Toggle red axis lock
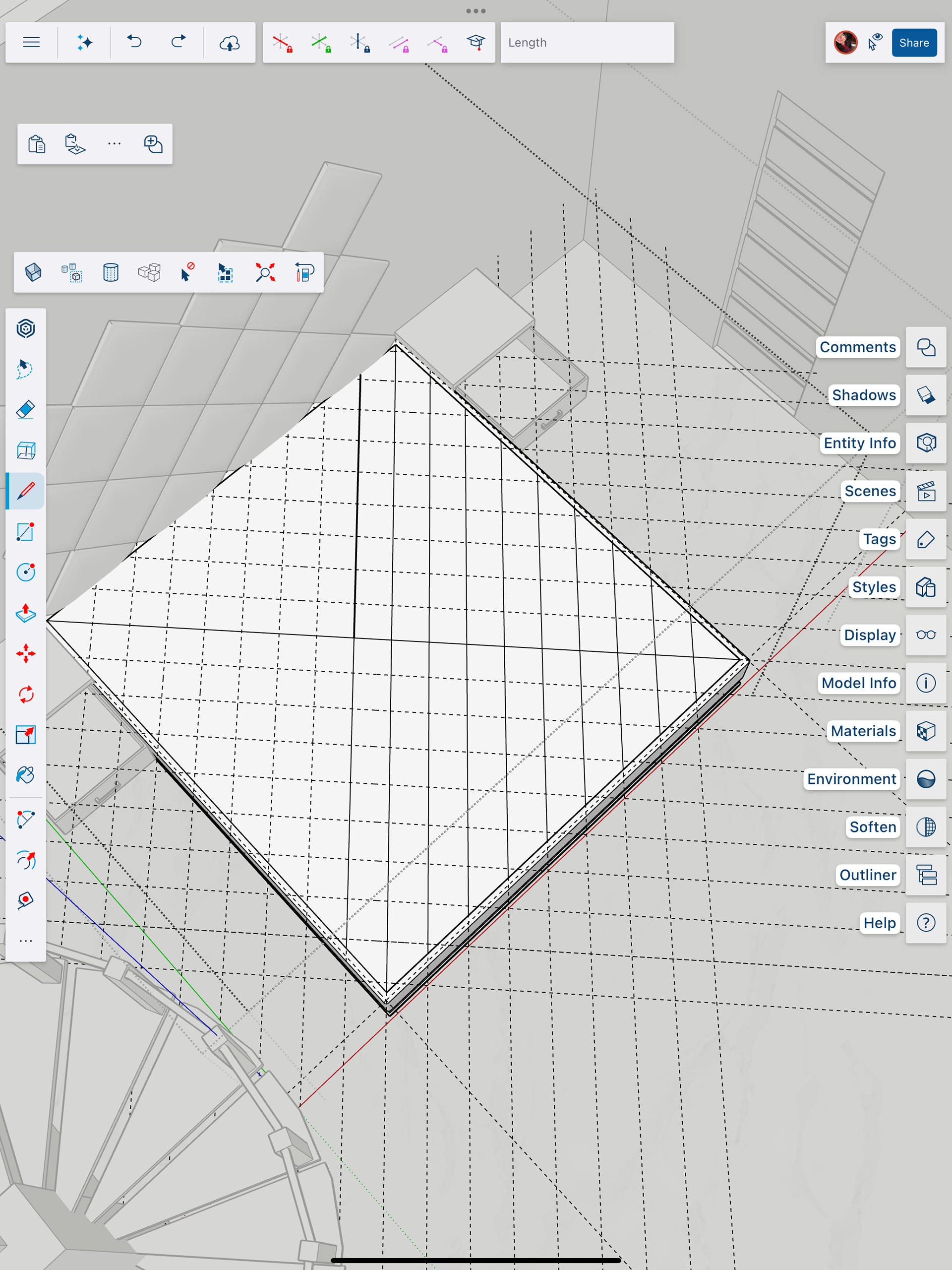Viewport: 952px width, 1270px height. click(282, 43)
